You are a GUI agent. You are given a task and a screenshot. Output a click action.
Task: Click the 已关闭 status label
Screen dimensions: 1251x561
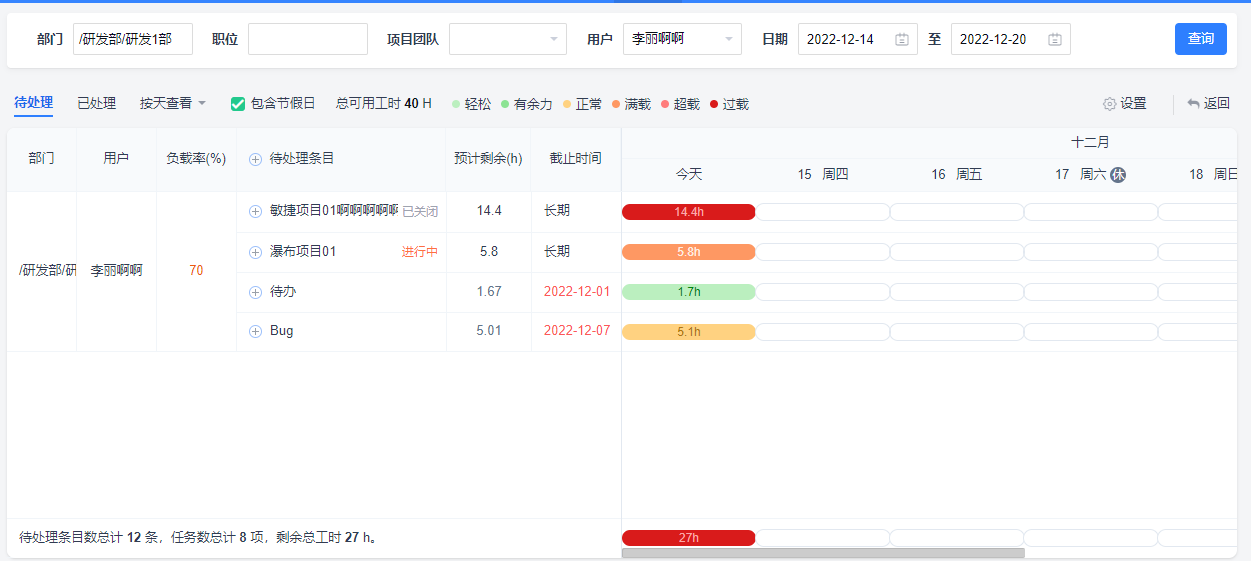pos(420,211)
